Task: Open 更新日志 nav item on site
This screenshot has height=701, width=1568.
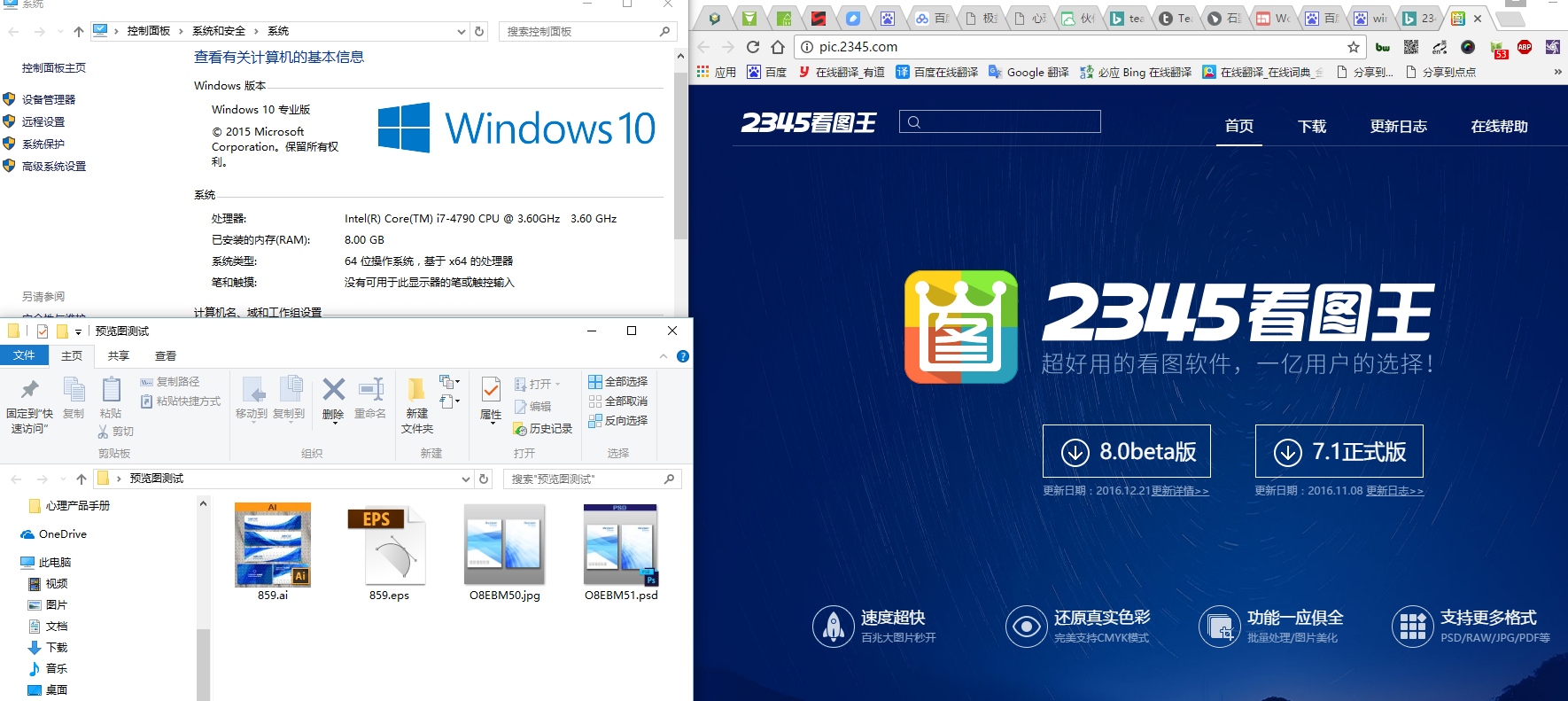Action: 1399,126
